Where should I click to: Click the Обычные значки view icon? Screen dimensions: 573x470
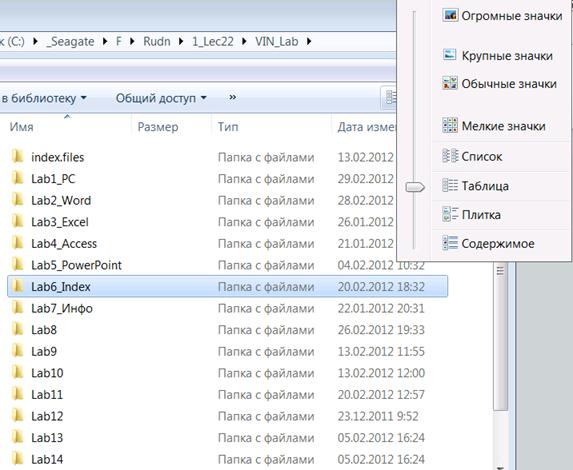click(450, 83)
